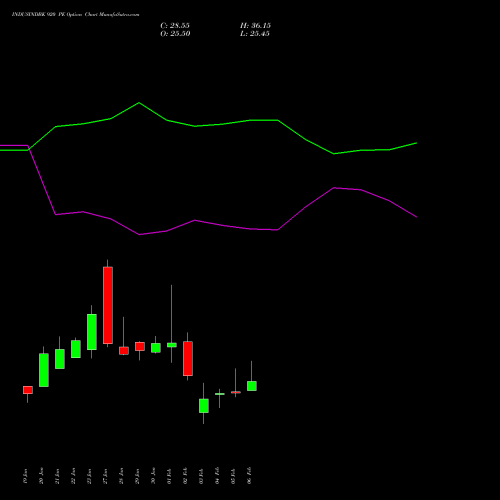This screenshot has height=500, width=500.
Task: Click the green candle for 22 Jan
Action: pos(76,349)
